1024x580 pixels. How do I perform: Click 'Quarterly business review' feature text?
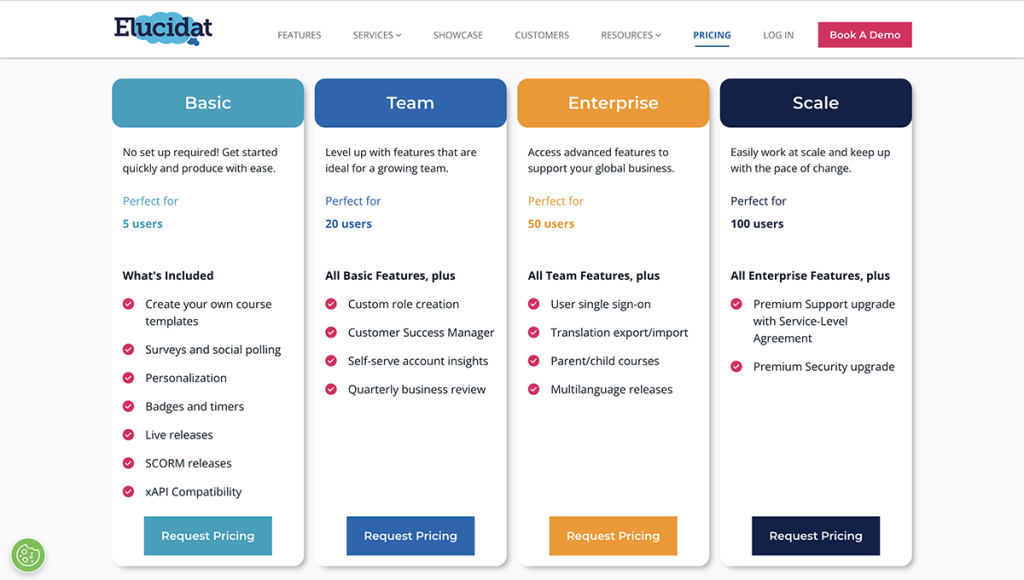pos(417,389)
